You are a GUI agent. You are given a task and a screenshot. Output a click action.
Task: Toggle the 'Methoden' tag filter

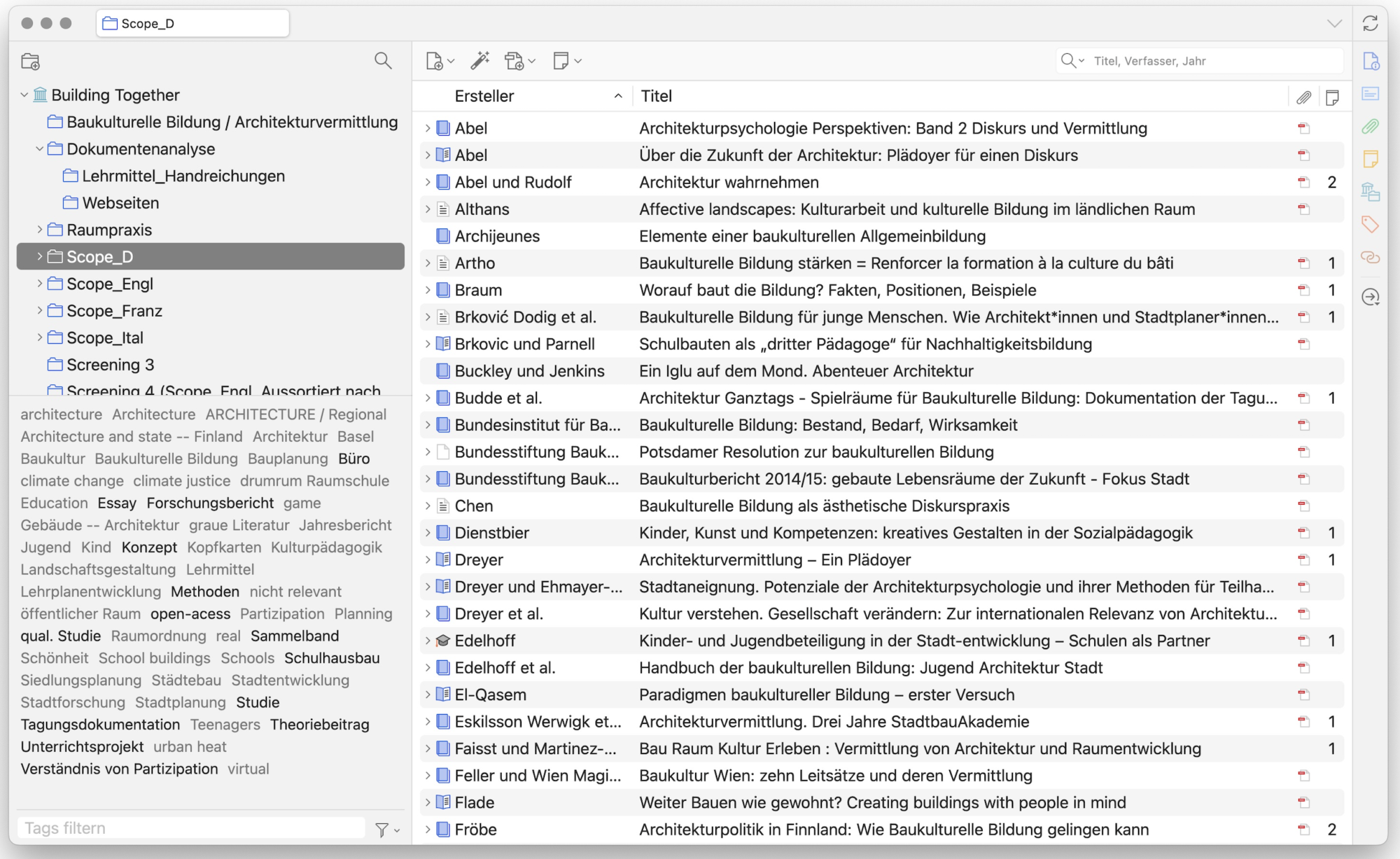204,592
